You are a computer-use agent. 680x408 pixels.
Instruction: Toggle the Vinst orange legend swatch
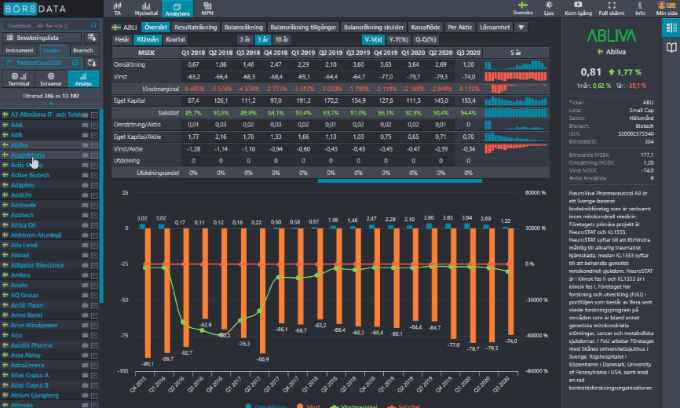pyautogui.click(x=300, y=406)
